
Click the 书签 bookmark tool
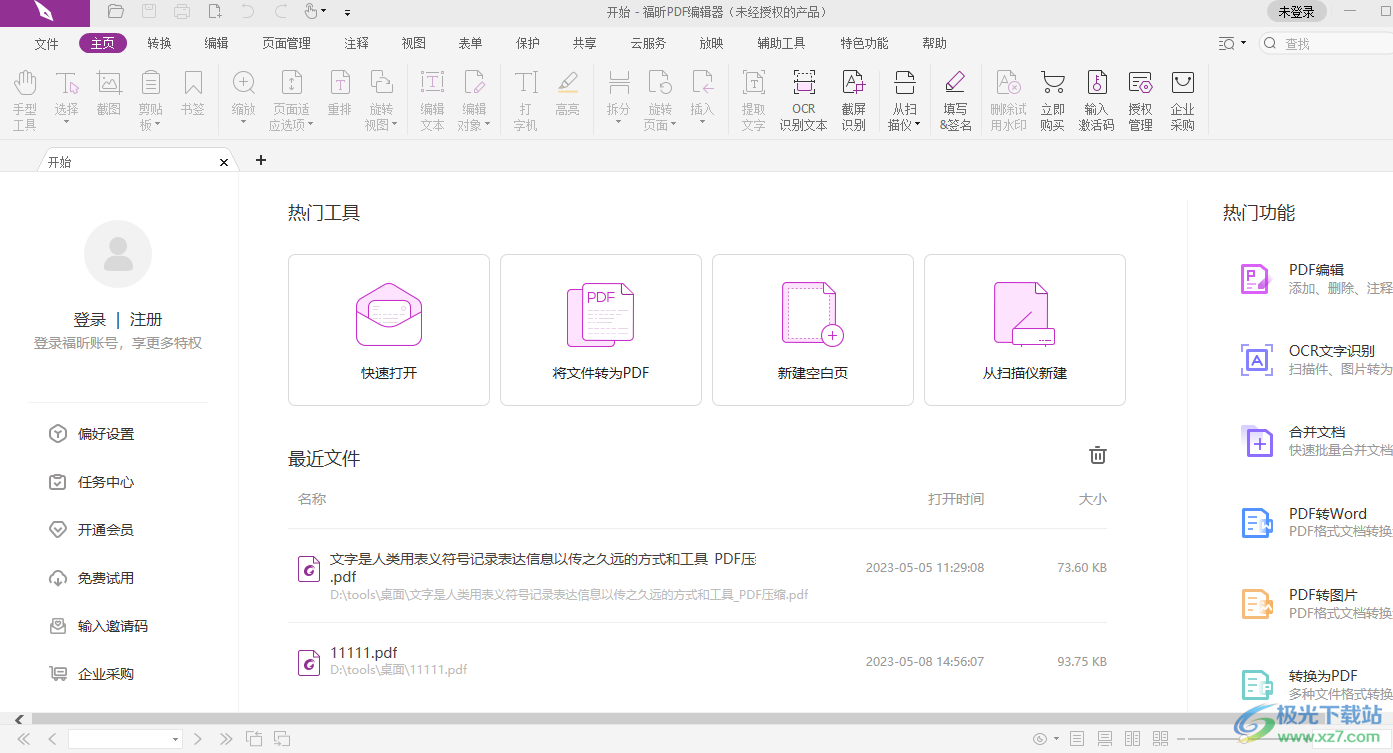(x=192, y=93)
